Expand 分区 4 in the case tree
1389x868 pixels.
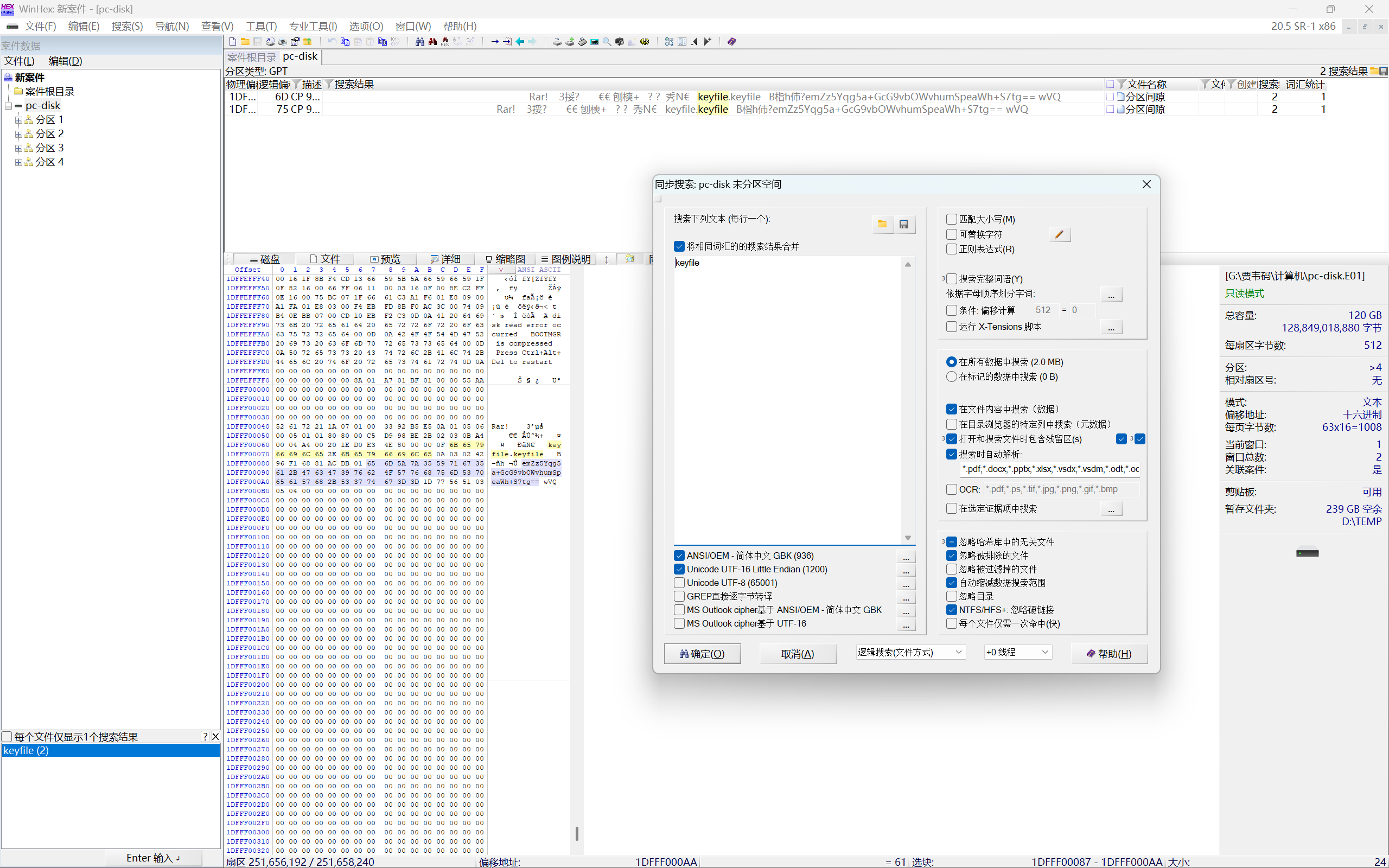click(18, 162)
